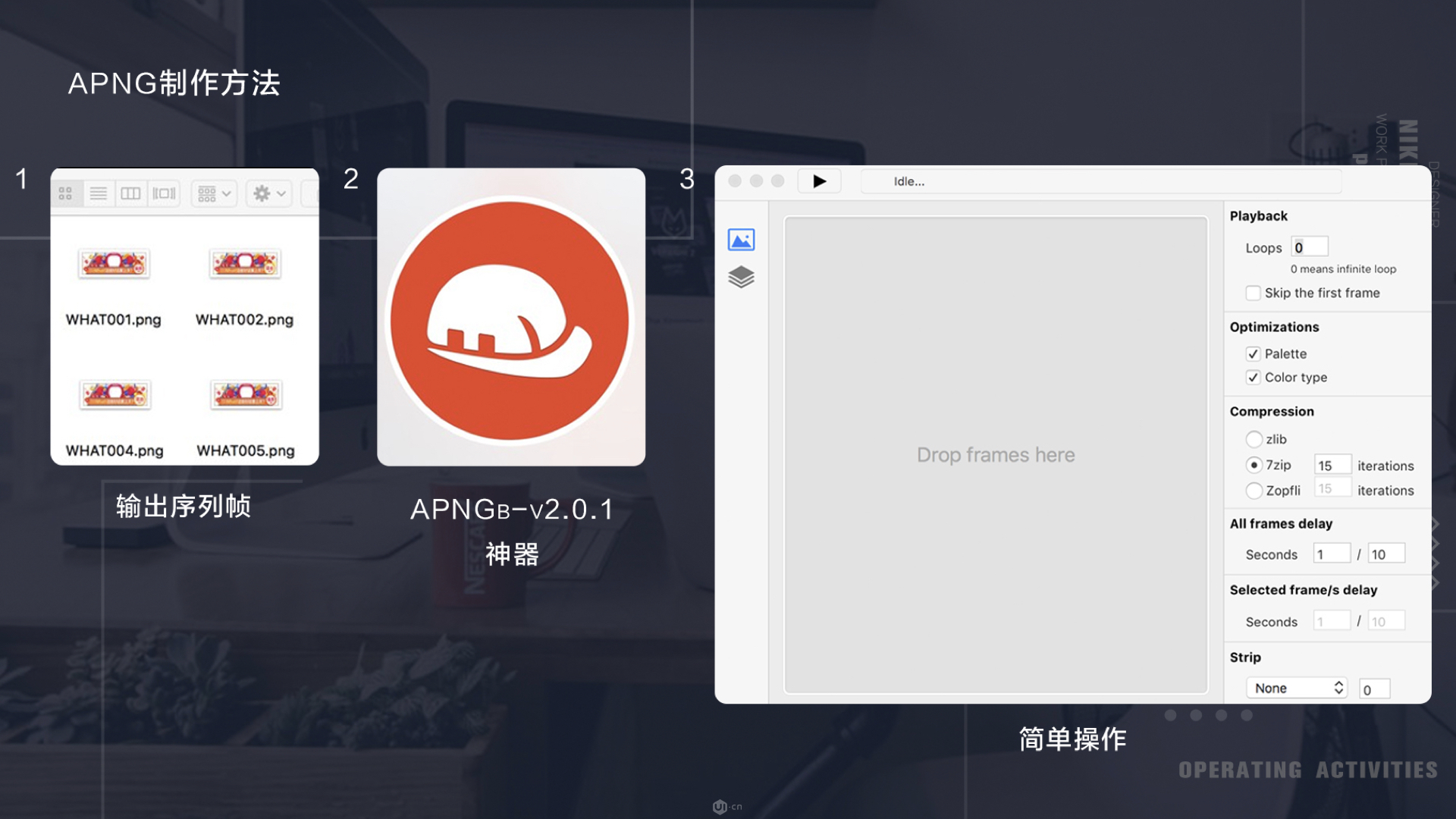The height and width of the screenshot is (819, 1456).
Task: Toggle the Palette optimization checkbox
Action: (x=1253, y=354)
